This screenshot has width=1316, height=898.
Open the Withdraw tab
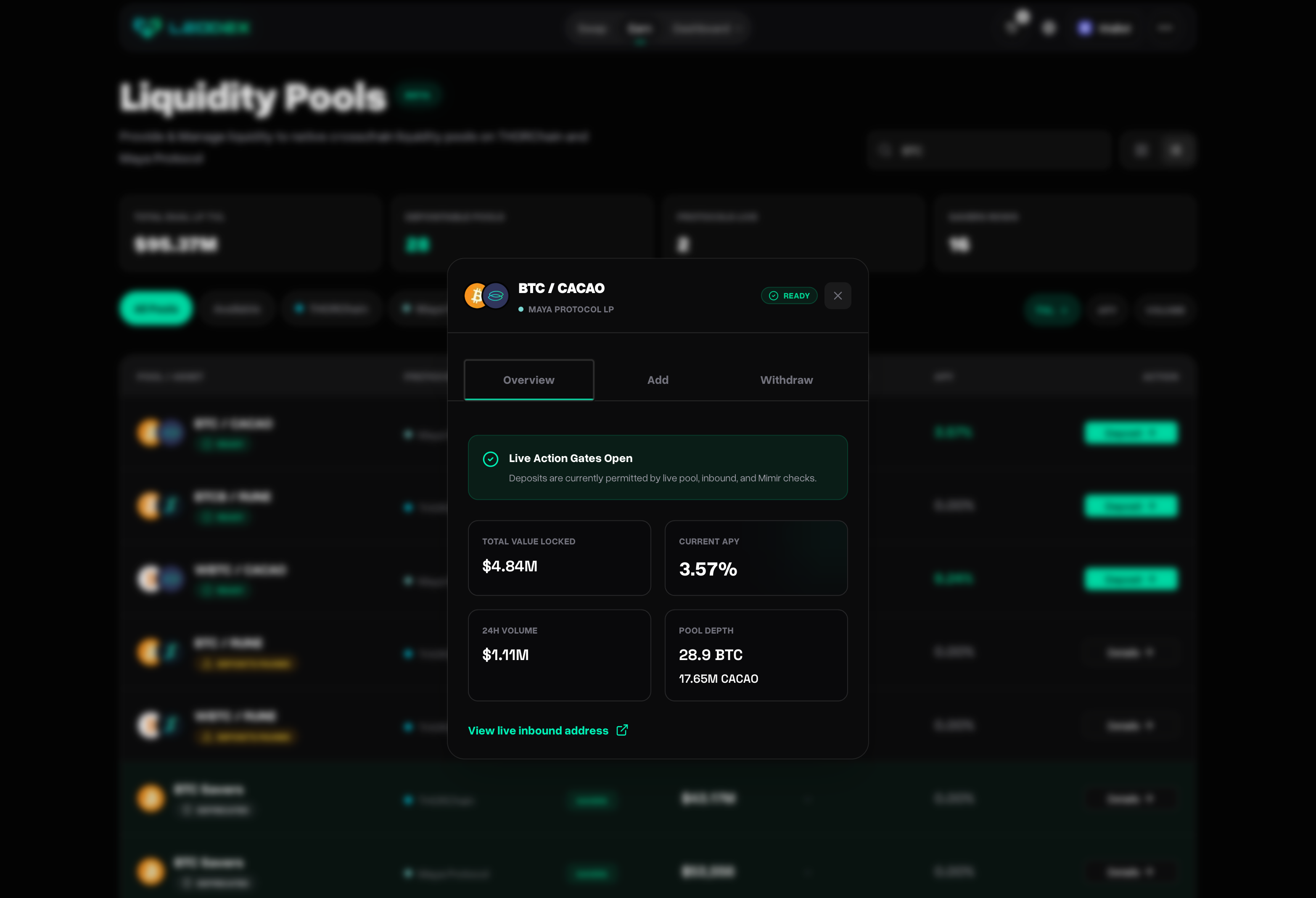click(x=787, y=380)
